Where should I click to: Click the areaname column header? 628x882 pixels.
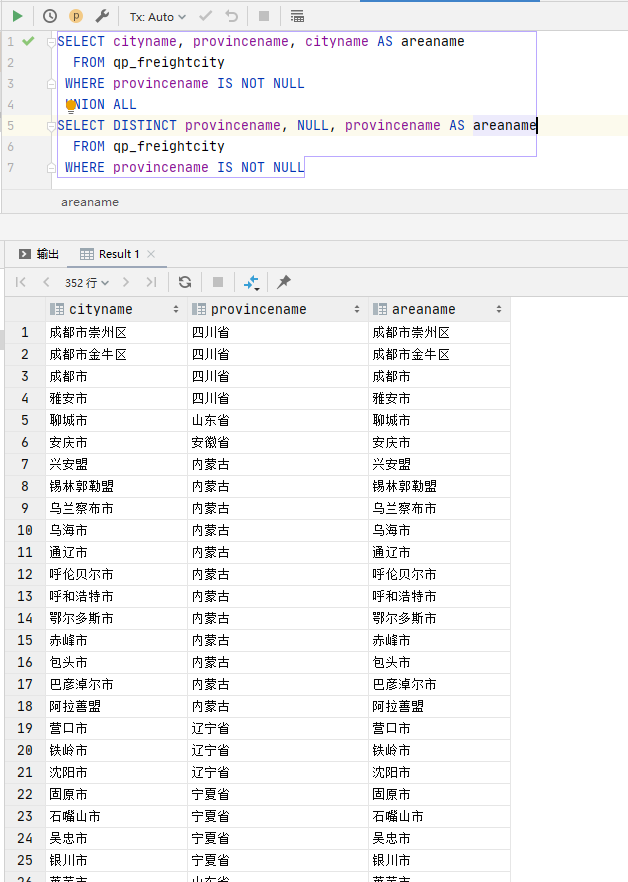point(439,309)
